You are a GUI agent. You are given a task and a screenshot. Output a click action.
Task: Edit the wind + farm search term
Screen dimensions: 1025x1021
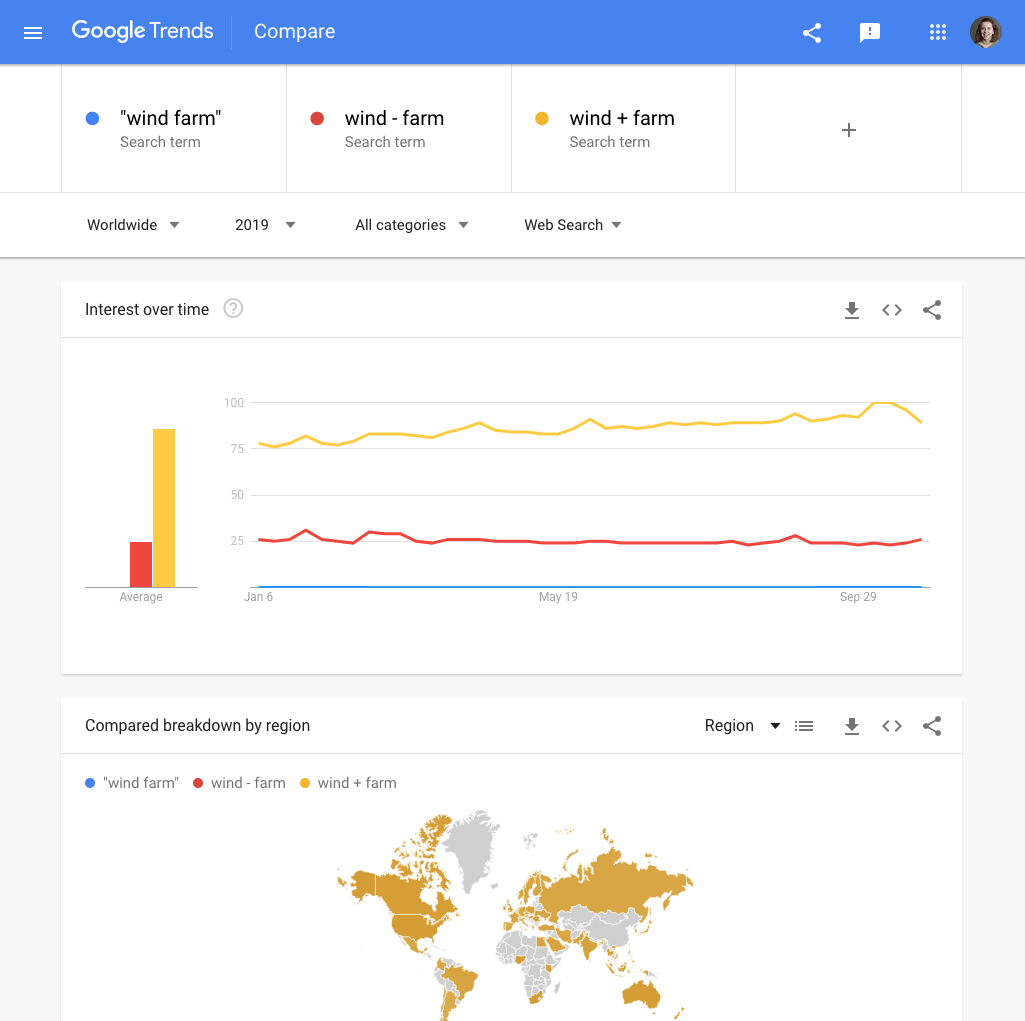[x=624, y=129]
